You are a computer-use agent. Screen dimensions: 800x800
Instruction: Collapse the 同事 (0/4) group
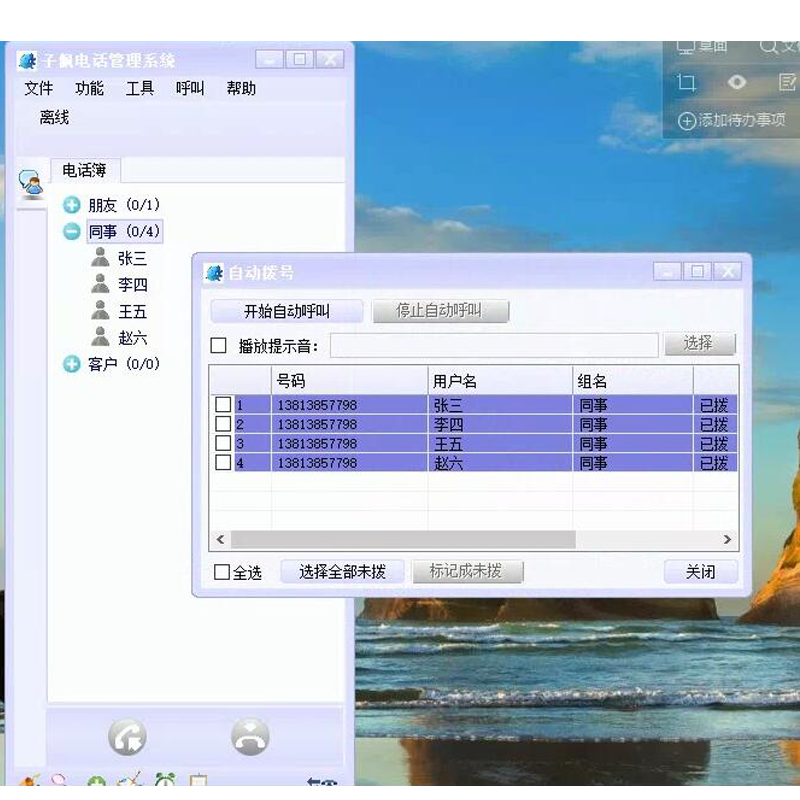click(x=71, y=232)
